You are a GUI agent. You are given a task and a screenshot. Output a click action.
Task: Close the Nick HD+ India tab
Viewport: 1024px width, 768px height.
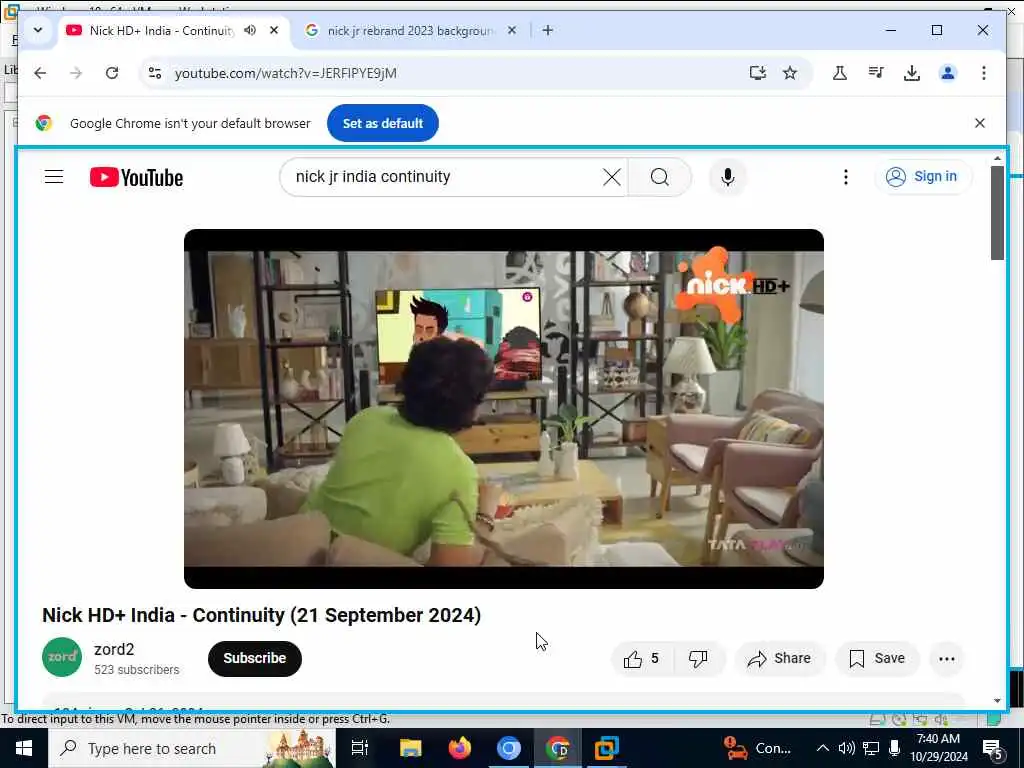point(274,30)
